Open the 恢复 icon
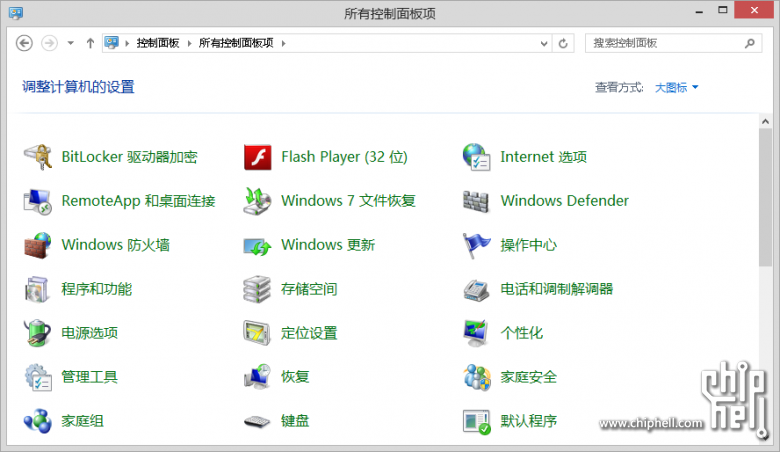Screen dimensions: 780x452 257,377
